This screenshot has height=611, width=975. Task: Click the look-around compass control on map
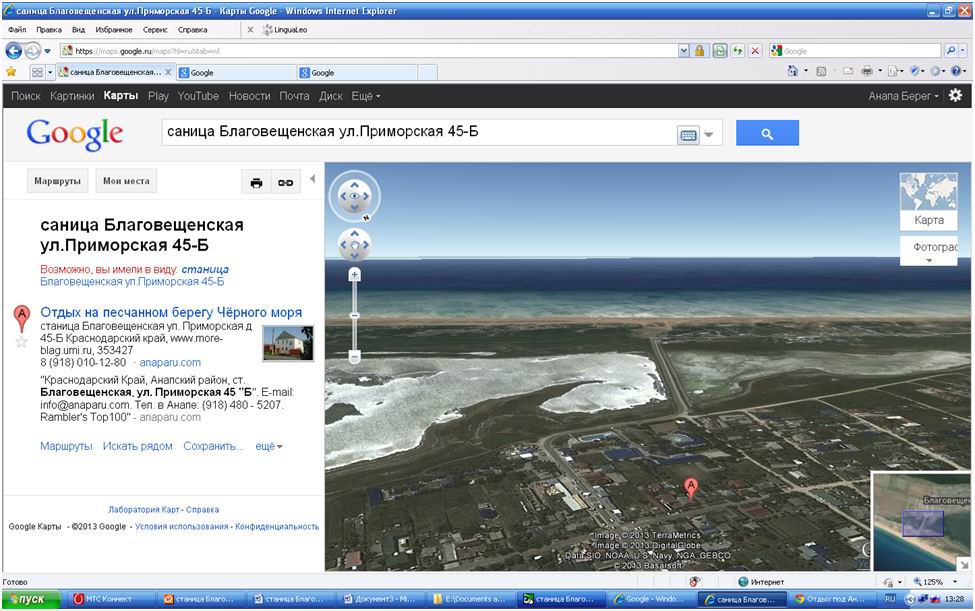354,196
